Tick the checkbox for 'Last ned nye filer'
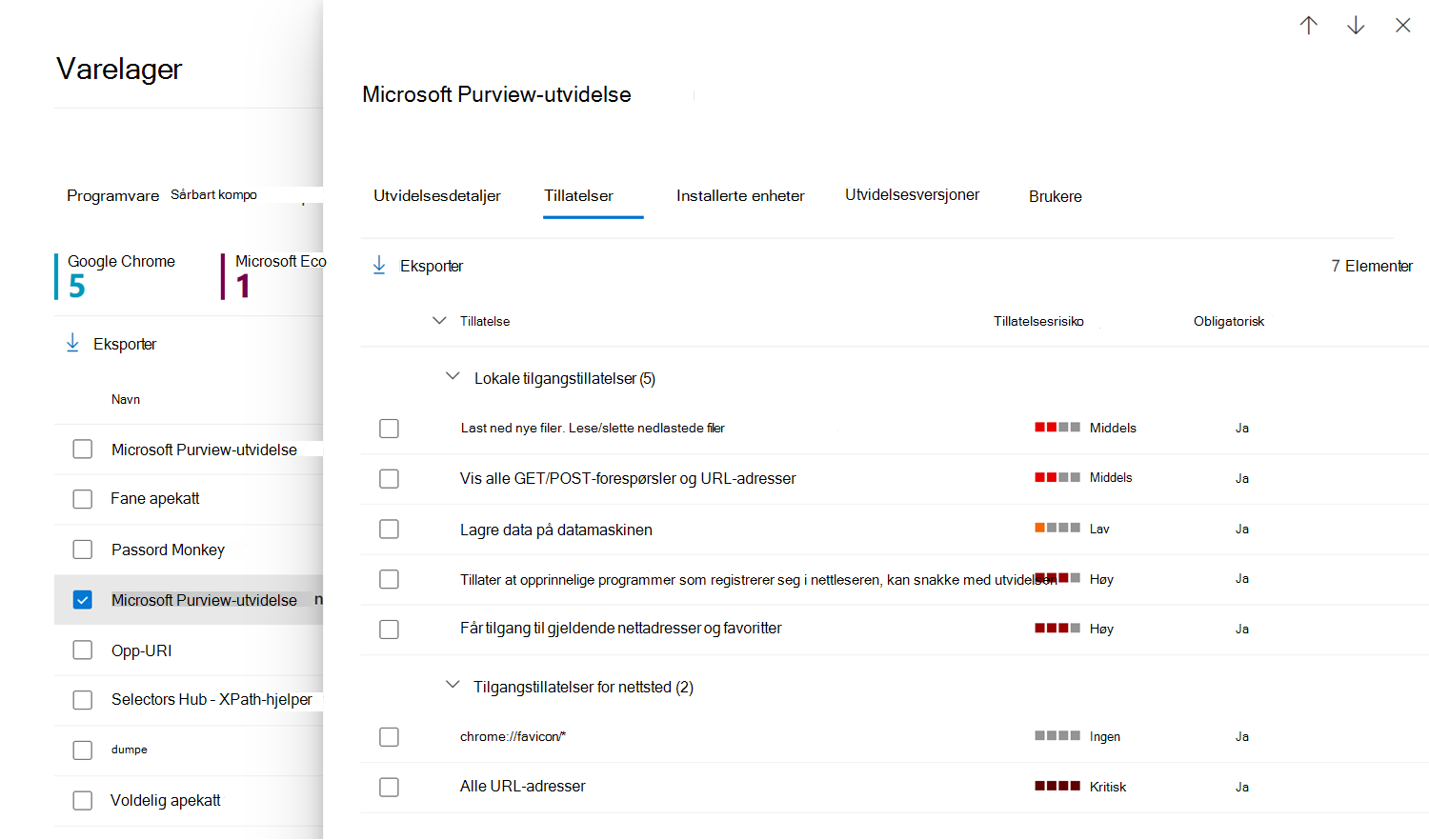This screenshot has height=840, width=1429. pyautogui.click(x=389, y=429)
